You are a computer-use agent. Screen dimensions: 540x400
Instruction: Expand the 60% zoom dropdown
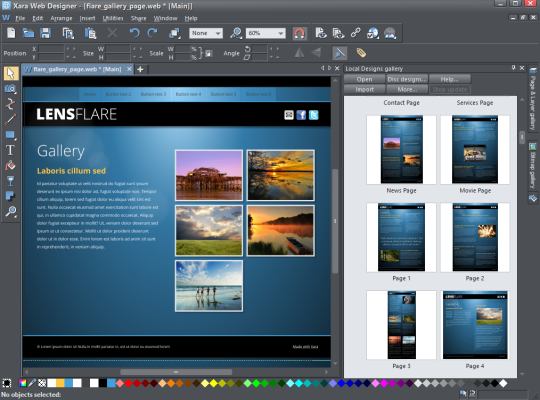[x=266, y=33]
